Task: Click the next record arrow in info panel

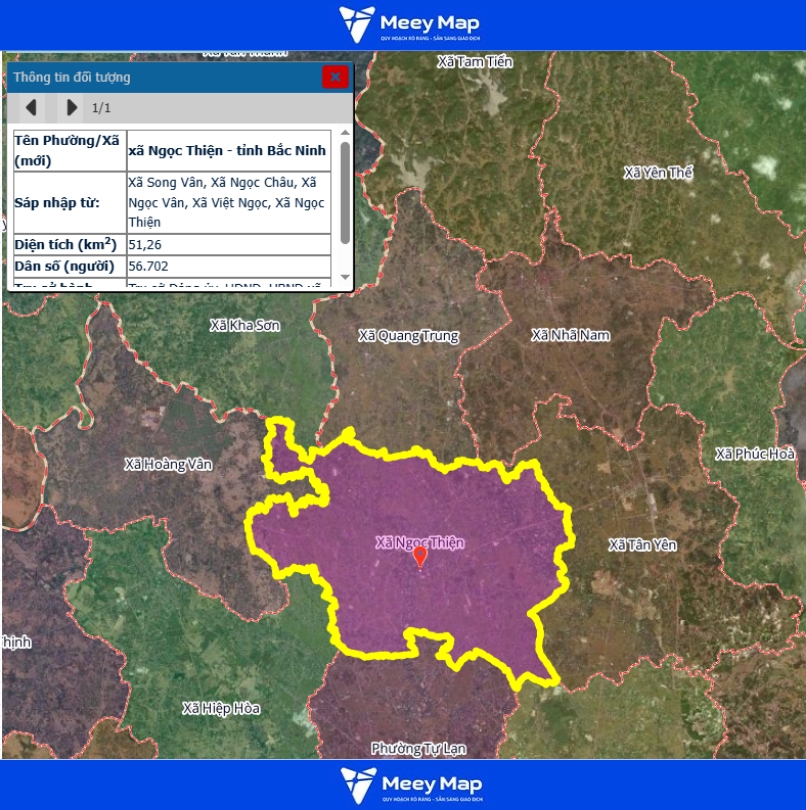Action: coord(71,107)
